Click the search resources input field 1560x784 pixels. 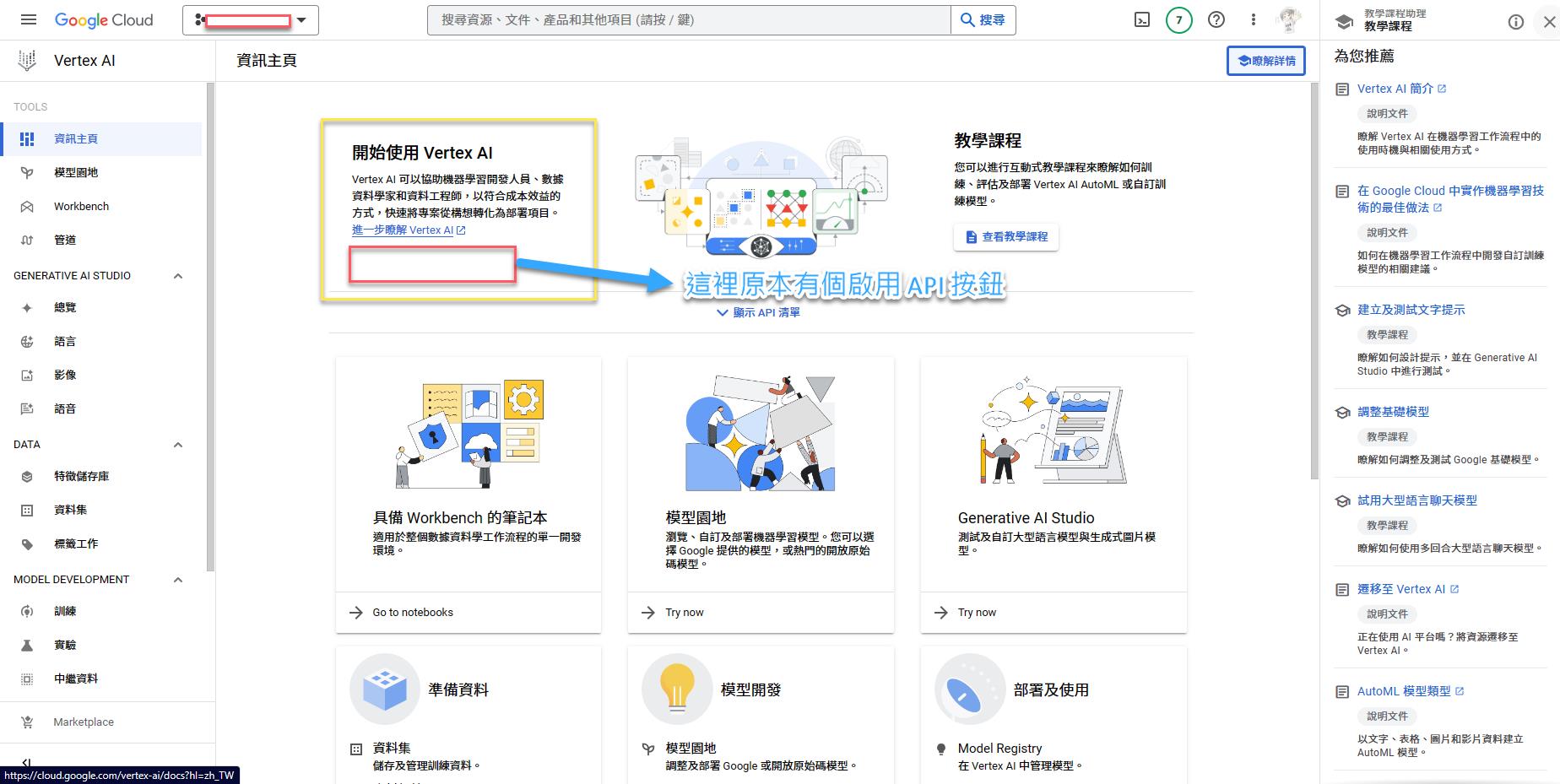click(x=688, y=19)
